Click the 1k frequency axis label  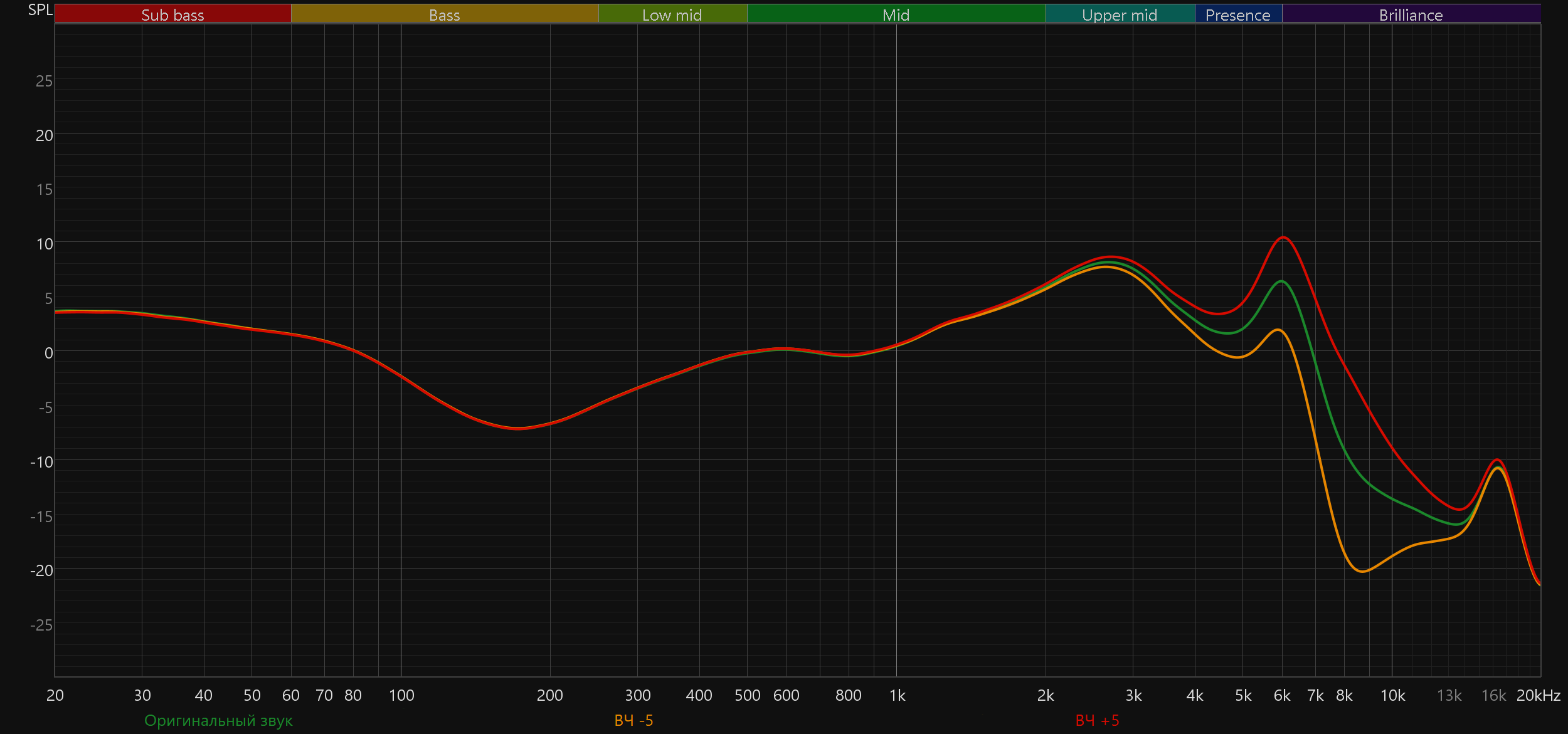coord(897,695)
